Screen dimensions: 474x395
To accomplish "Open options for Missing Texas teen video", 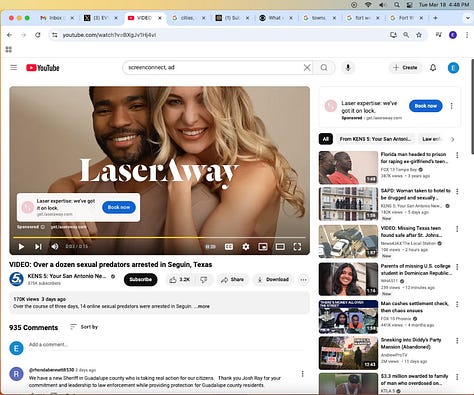I will [x=457, y=229].
